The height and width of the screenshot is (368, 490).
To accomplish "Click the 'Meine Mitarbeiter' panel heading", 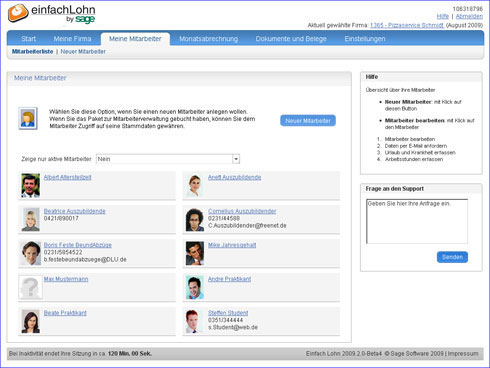I will point(40,78).
